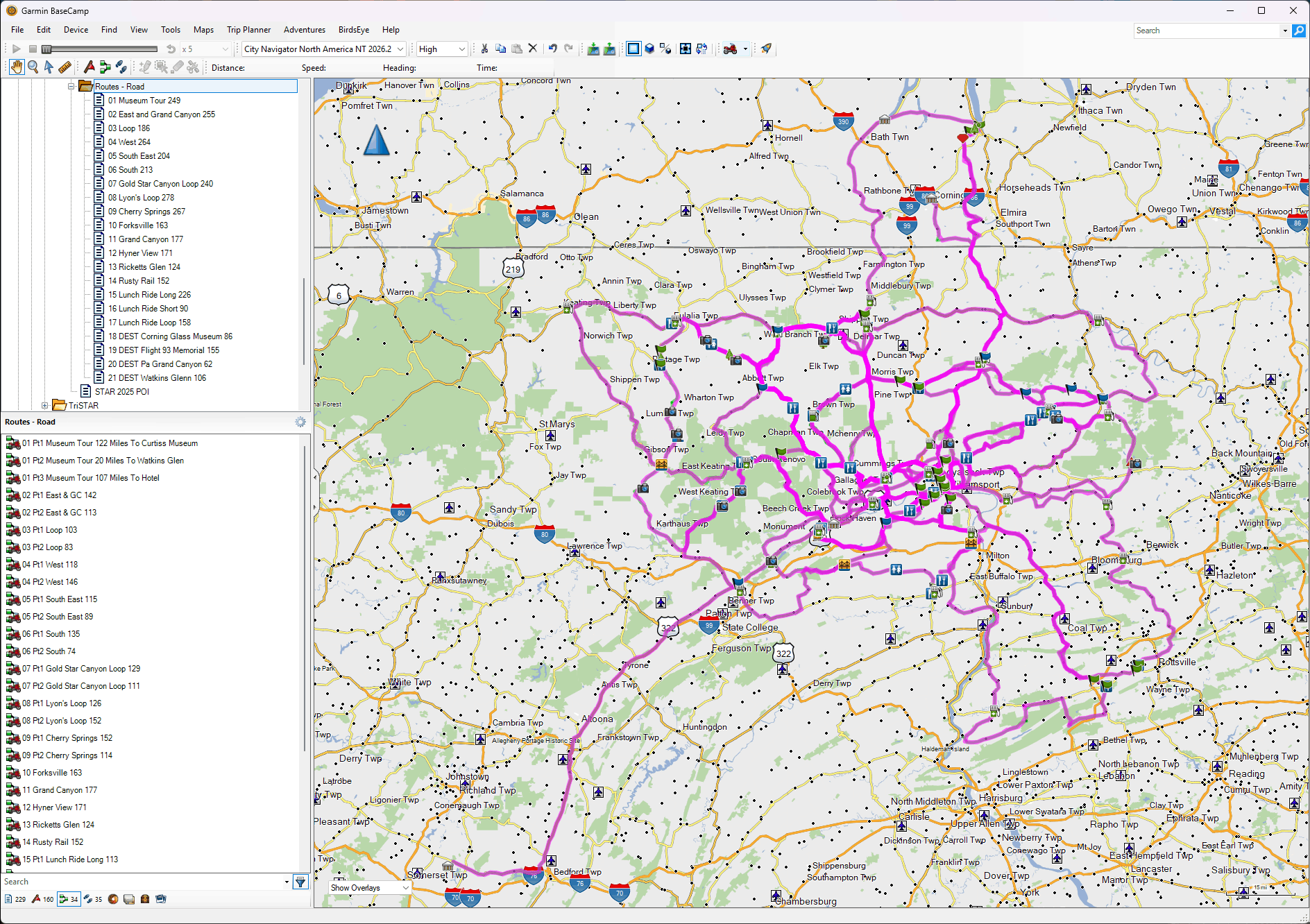Choose the New Waypoint flag tool
This screenshot has width=1310, height=924.
[90, 67]
